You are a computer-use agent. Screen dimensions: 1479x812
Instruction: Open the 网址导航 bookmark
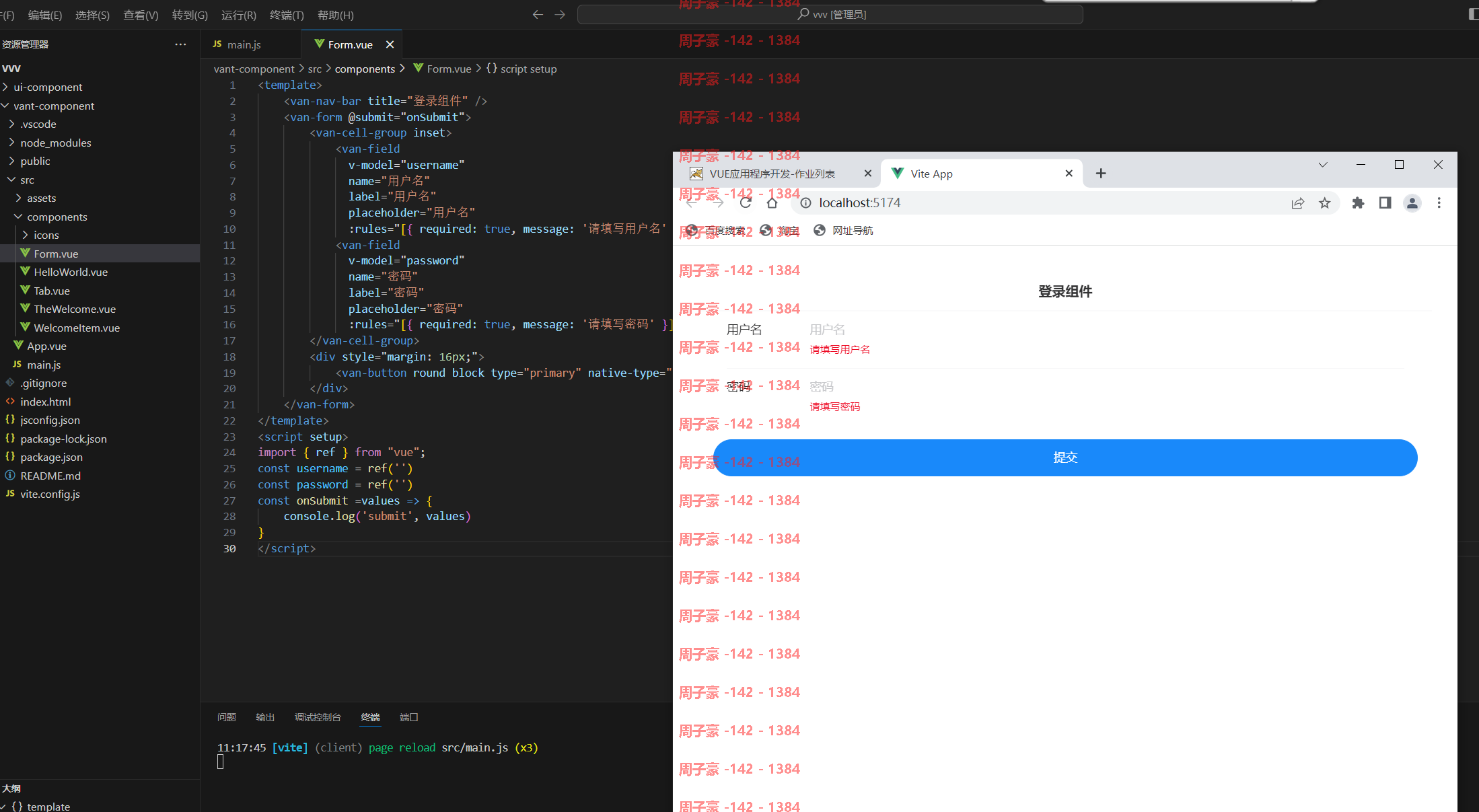(843, 230)
